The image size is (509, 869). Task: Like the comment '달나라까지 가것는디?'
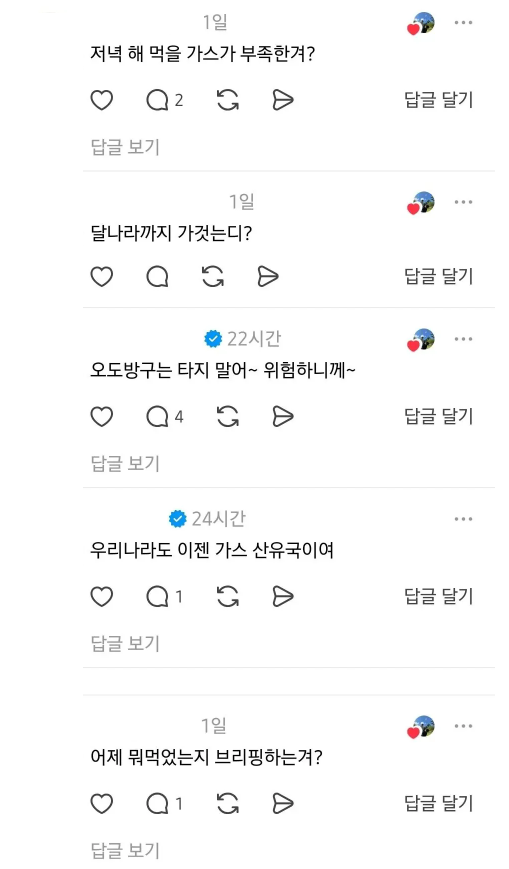click(101, 277)
